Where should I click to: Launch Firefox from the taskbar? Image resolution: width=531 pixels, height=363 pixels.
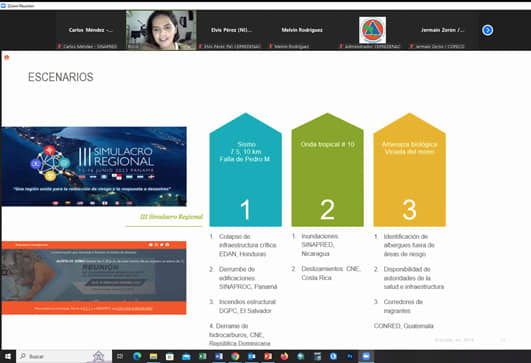284,356
